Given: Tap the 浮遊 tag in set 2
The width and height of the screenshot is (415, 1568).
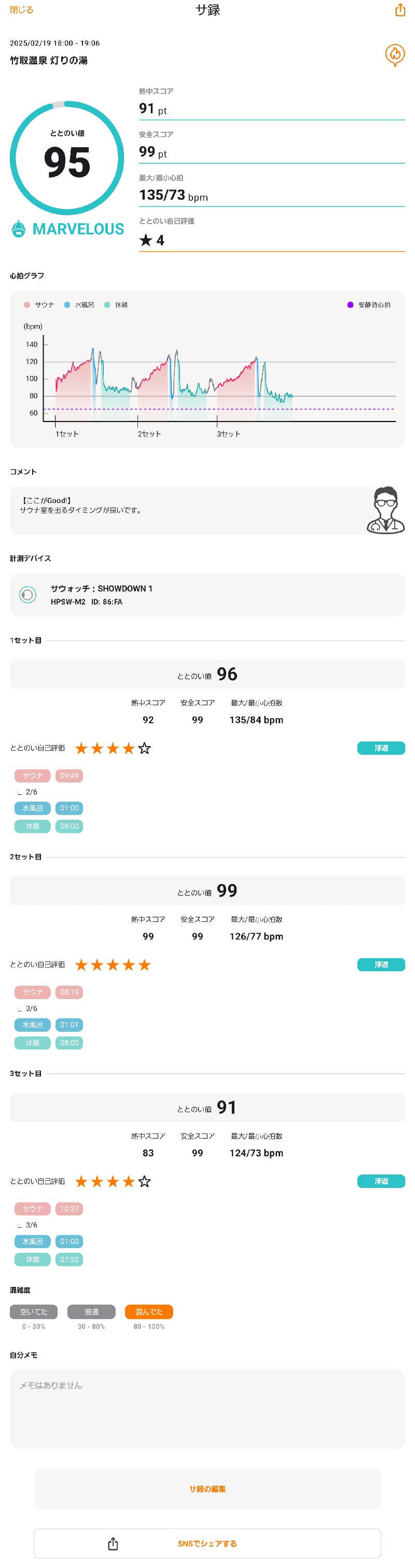Looking at the screenshot, I should pyautogui.click(x=381, y=964).
